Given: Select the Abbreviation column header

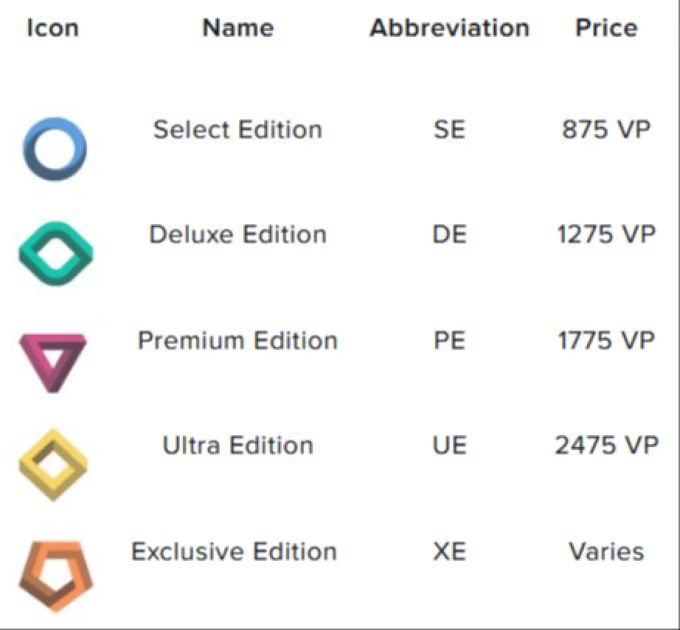Looking at the screenshot, I should 450,28.
